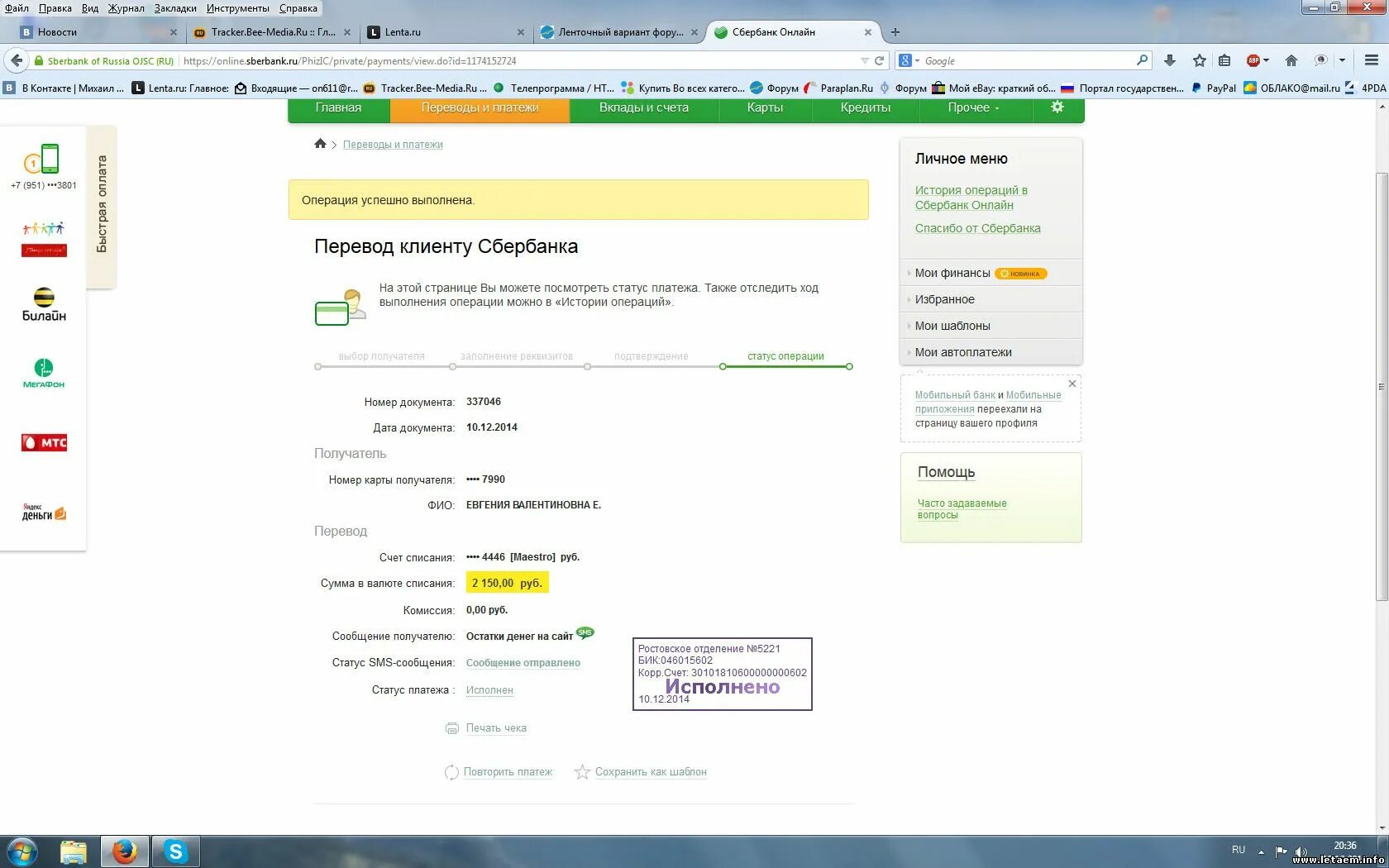This screenshot has height=868, width=1389.
Task: Show hidden system tray icons arrow
Action: [1261, 851]
